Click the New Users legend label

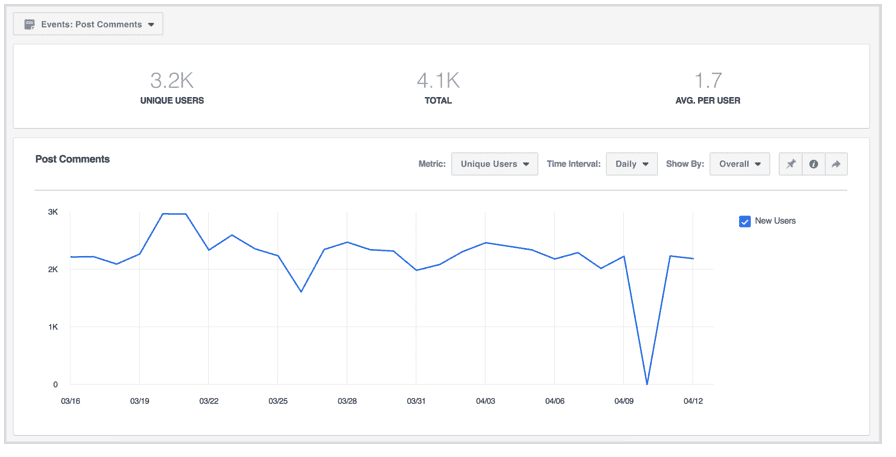point(775,221)
